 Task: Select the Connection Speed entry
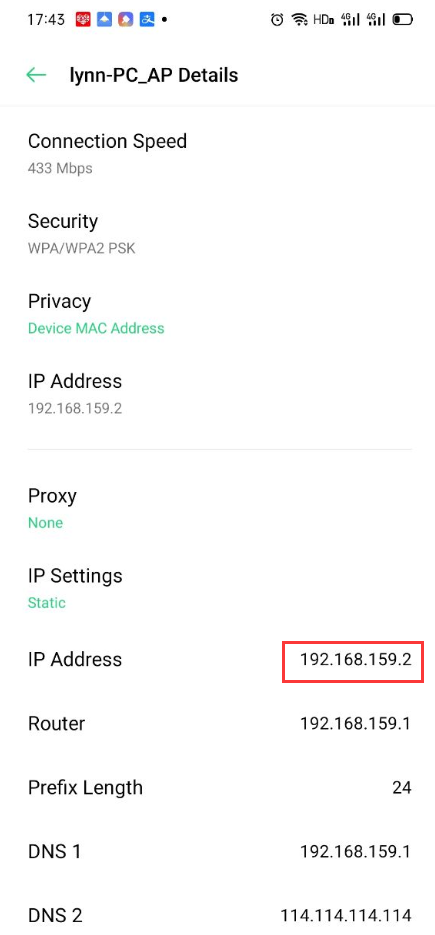tap(217, 154)
